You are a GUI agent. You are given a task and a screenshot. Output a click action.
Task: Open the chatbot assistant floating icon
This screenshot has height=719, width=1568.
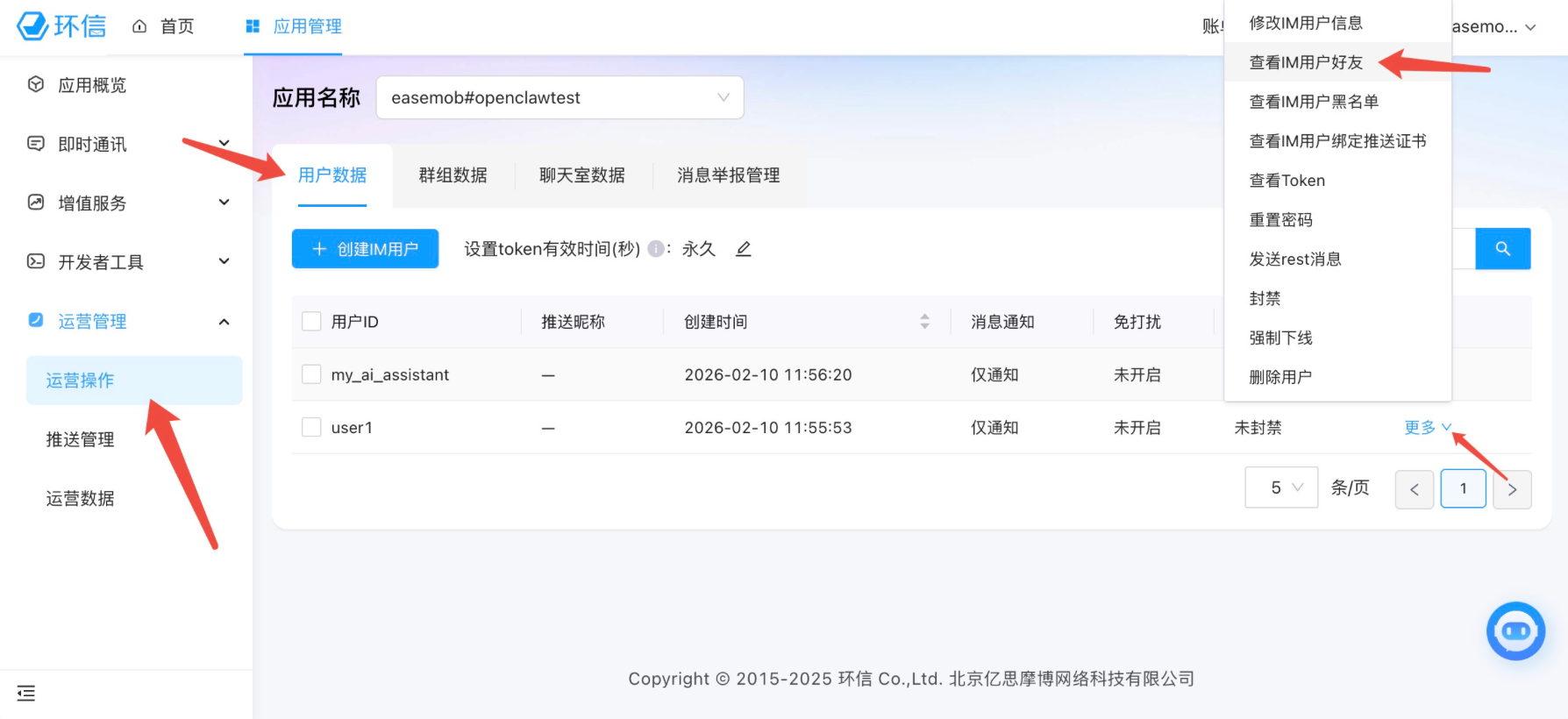1515,631
